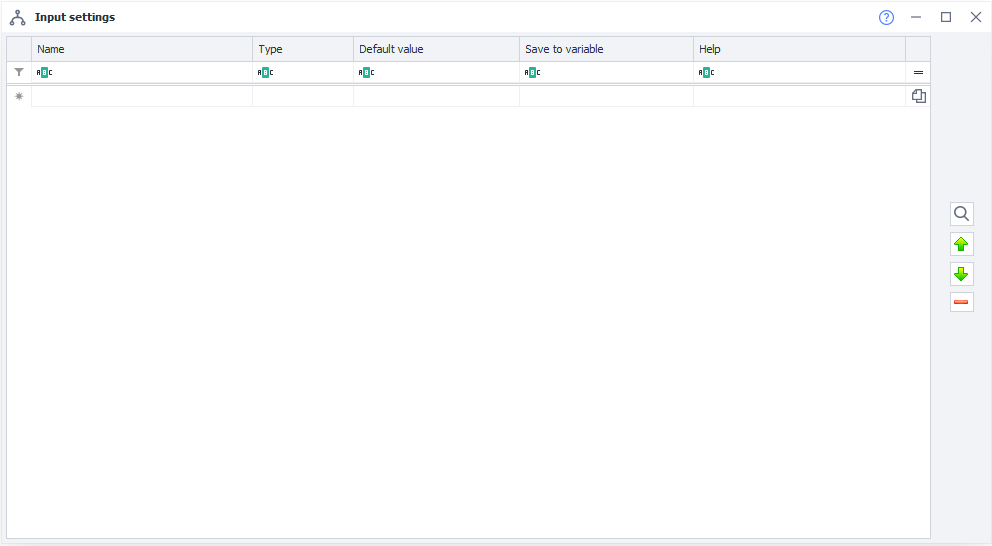Maximize the Input settings window
The image size is (992, 546).
945,17
